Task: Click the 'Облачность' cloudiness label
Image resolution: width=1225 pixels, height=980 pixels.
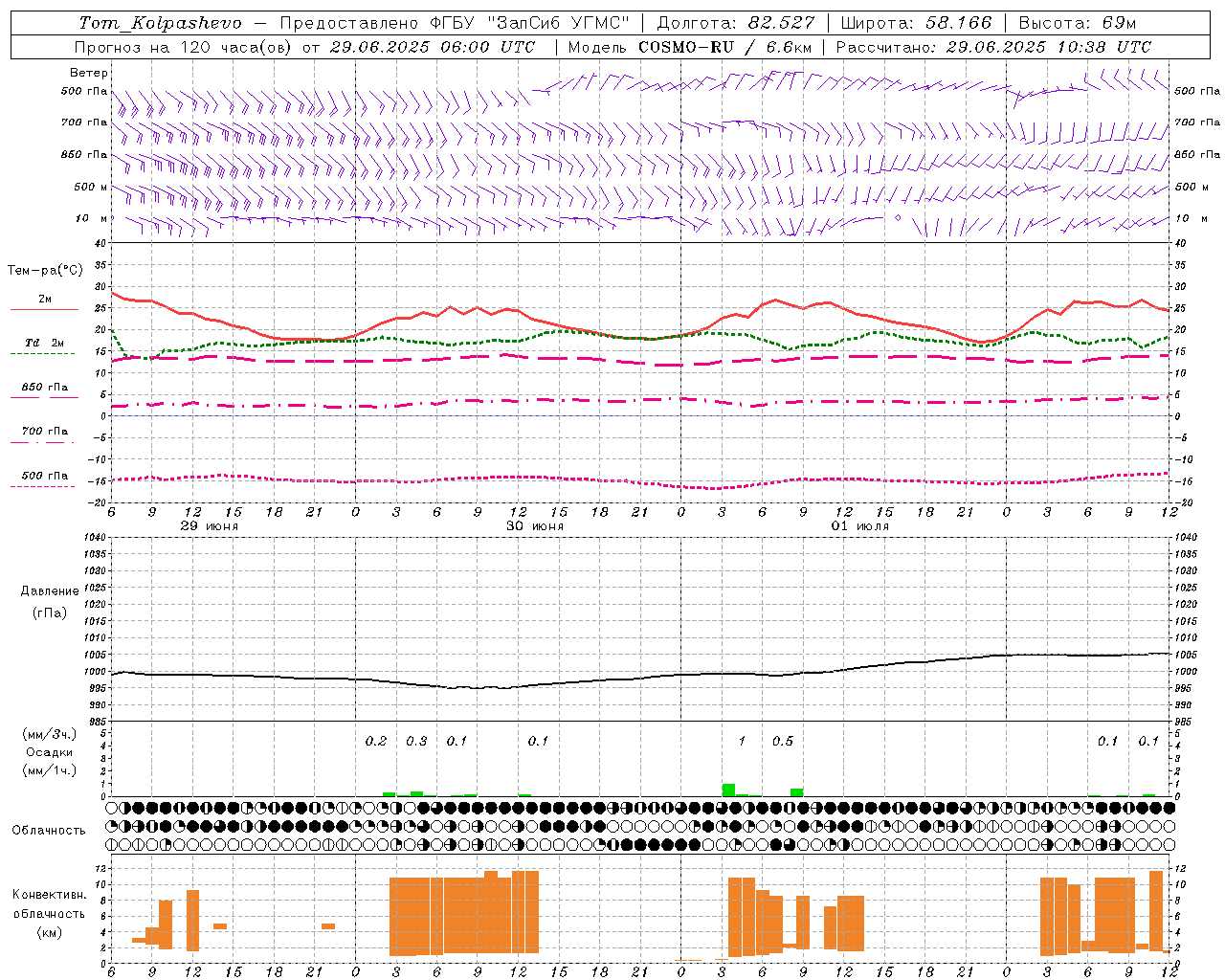Action: pos(49,830)
